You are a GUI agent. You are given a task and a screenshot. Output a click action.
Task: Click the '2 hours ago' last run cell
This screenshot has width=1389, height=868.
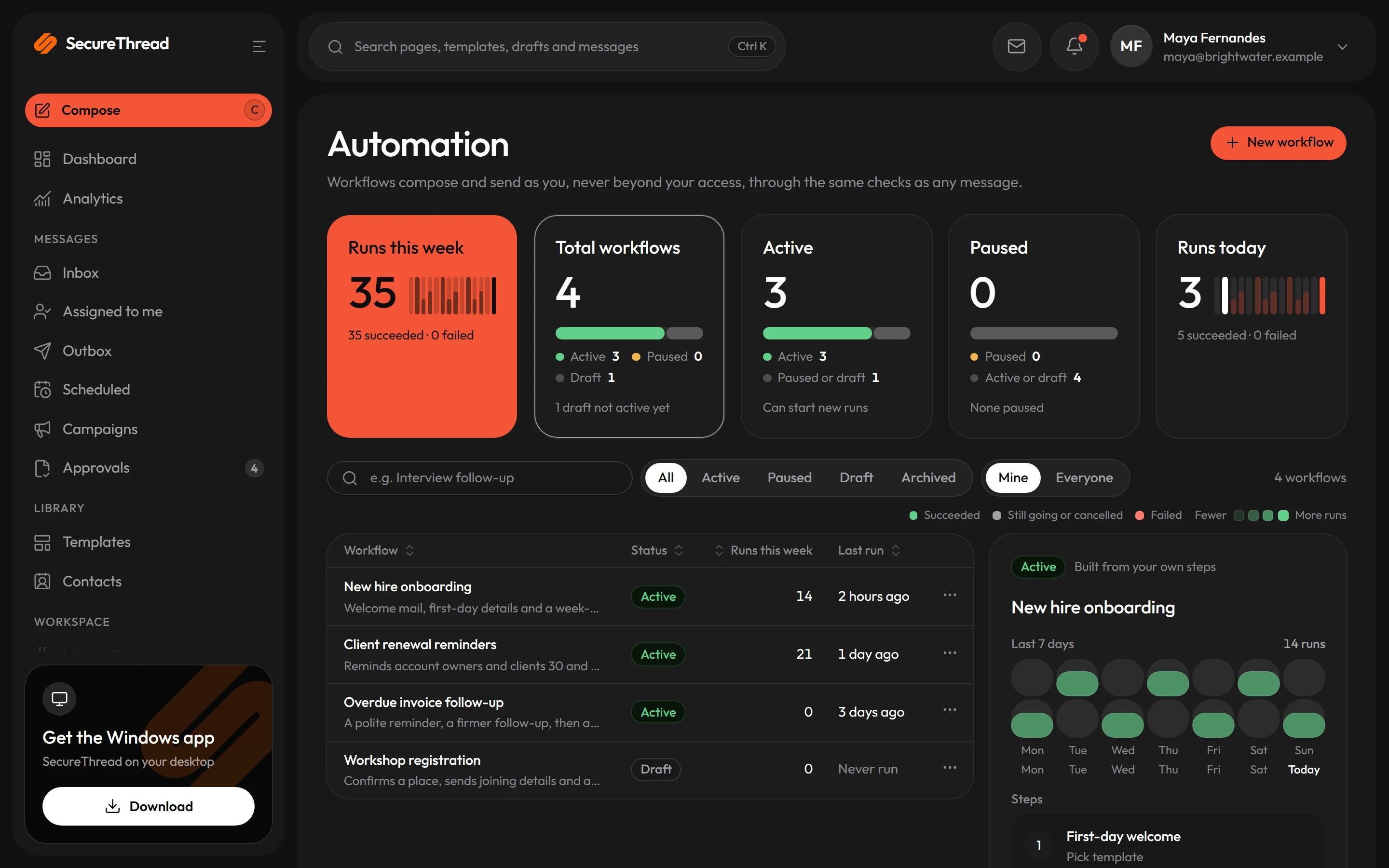click(x=873, y=597)
